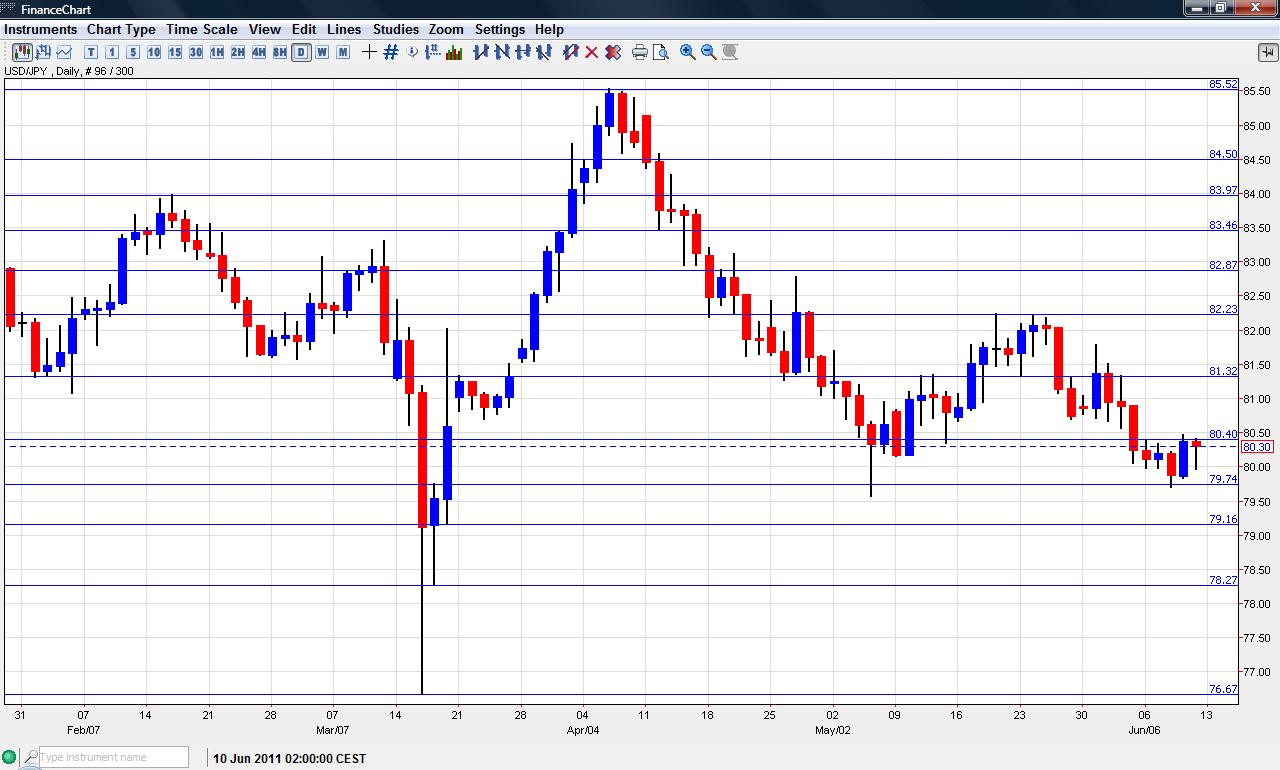
Task: Zoom out of the chart
Action: pyautogui.click(x=709, y=52)
